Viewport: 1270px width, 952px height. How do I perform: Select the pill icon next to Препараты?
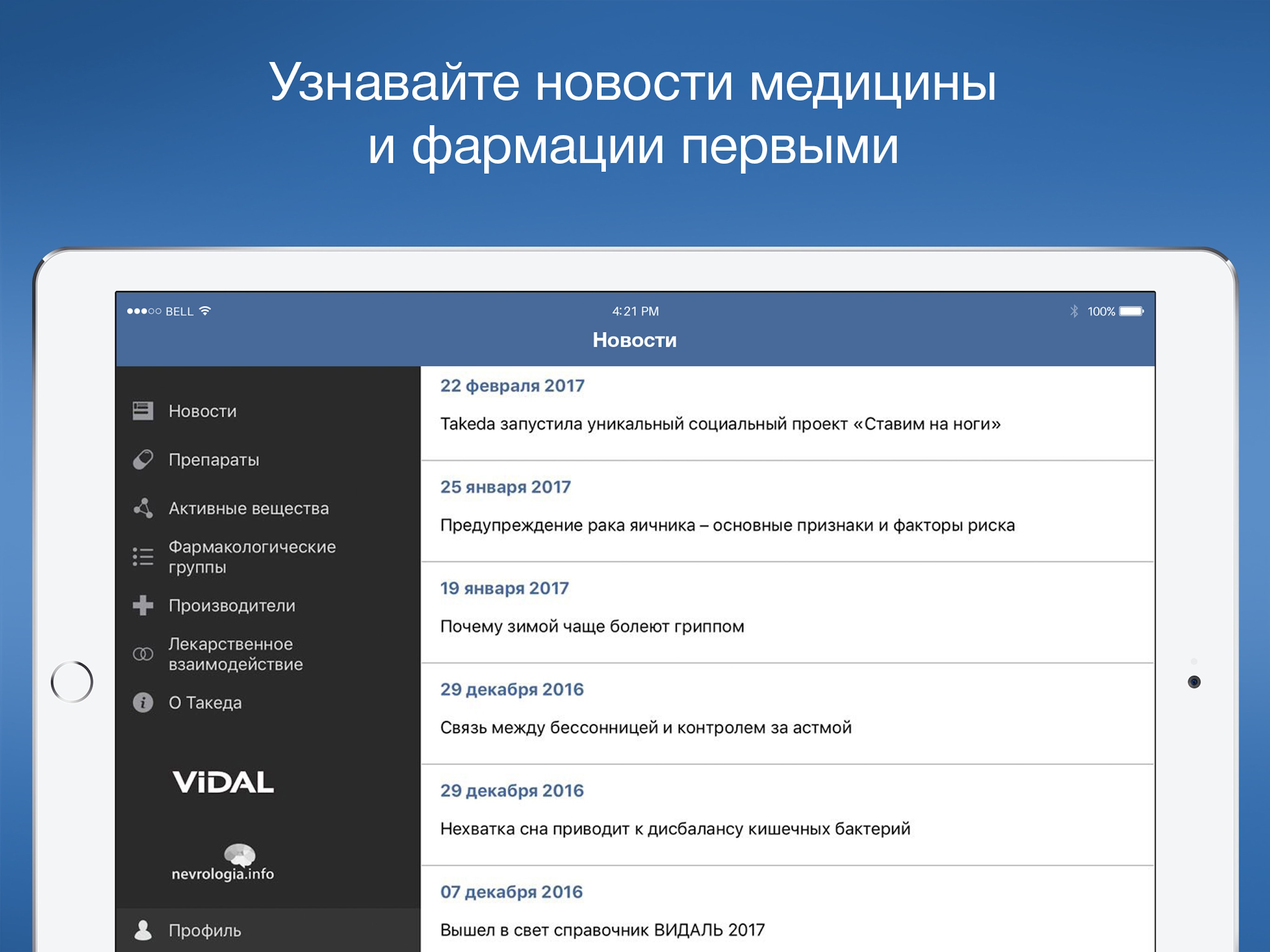click(x=142, y=459)
